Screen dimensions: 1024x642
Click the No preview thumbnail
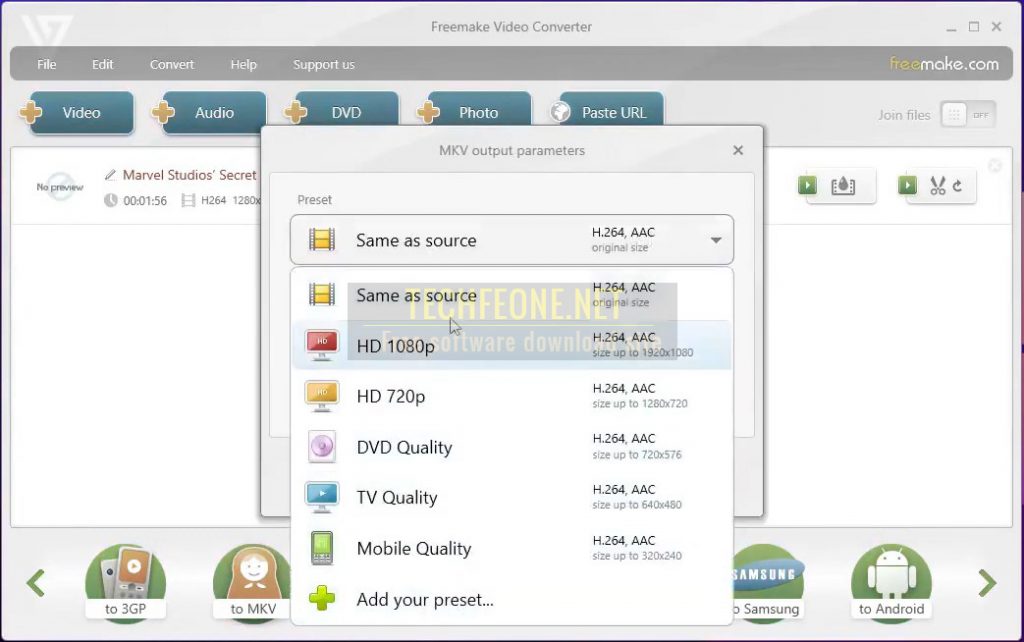[x=59, y=187]
